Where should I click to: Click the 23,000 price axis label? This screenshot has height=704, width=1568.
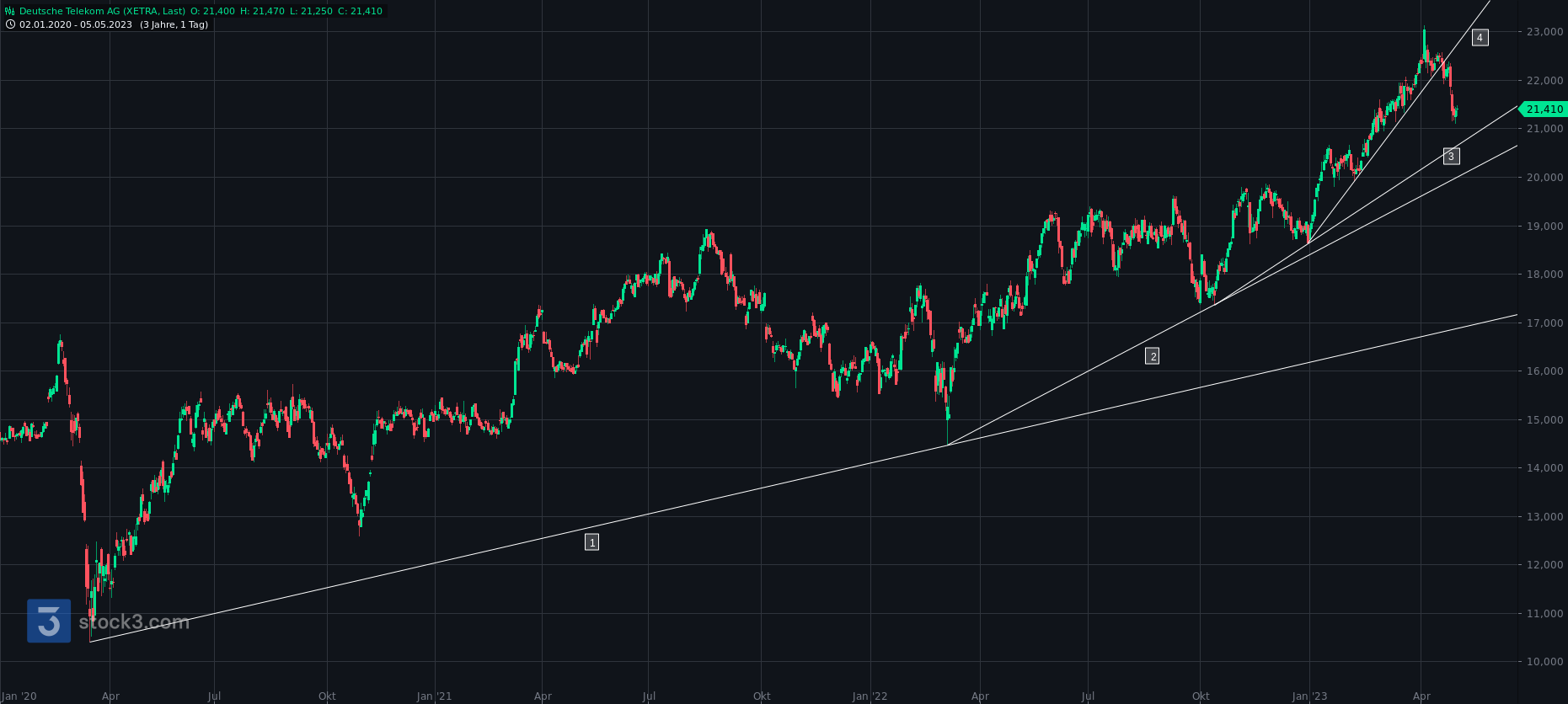pos(1545,32)
